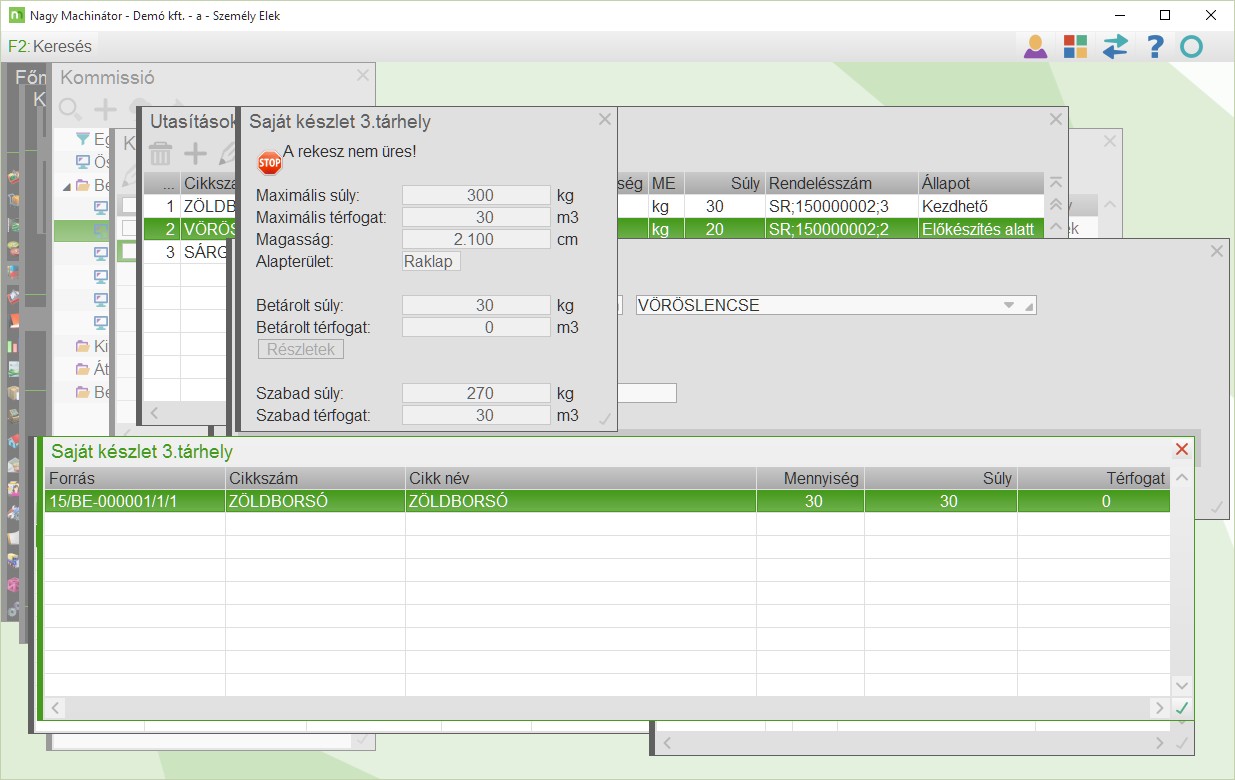Open the colored tiles module icon

point(1075,46)
